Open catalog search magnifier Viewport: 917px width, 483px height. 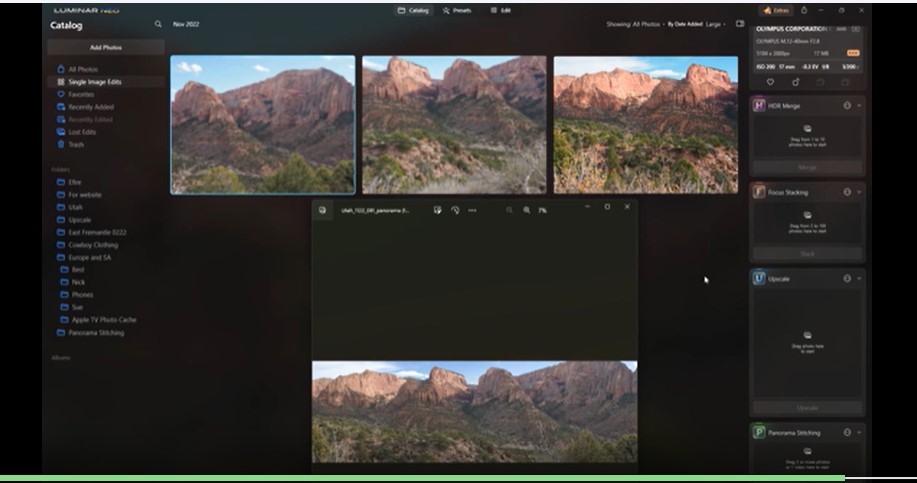point(158,25)
